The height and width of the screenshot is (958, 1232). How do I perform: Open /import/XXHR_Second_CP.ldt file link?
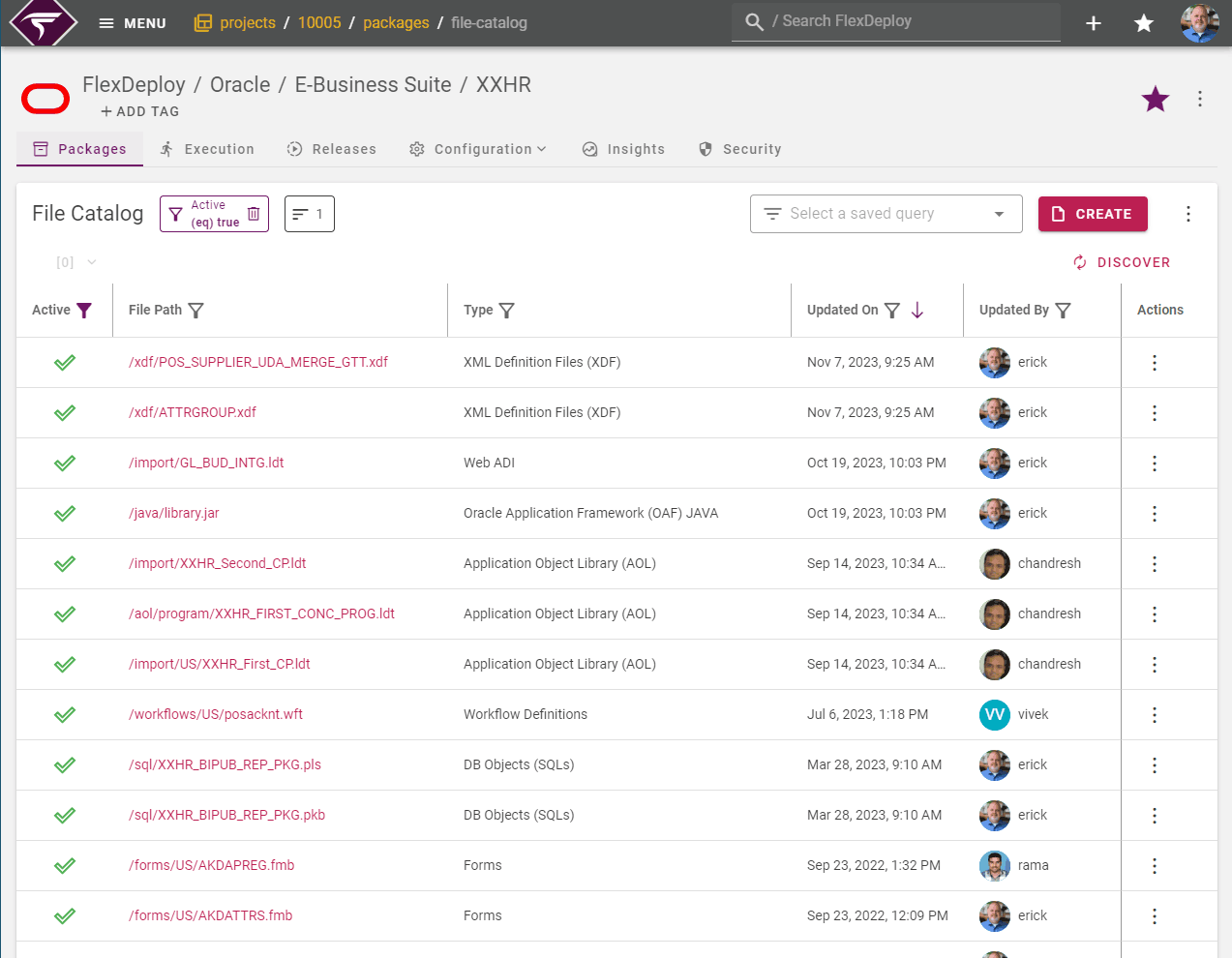pos(218,563)
